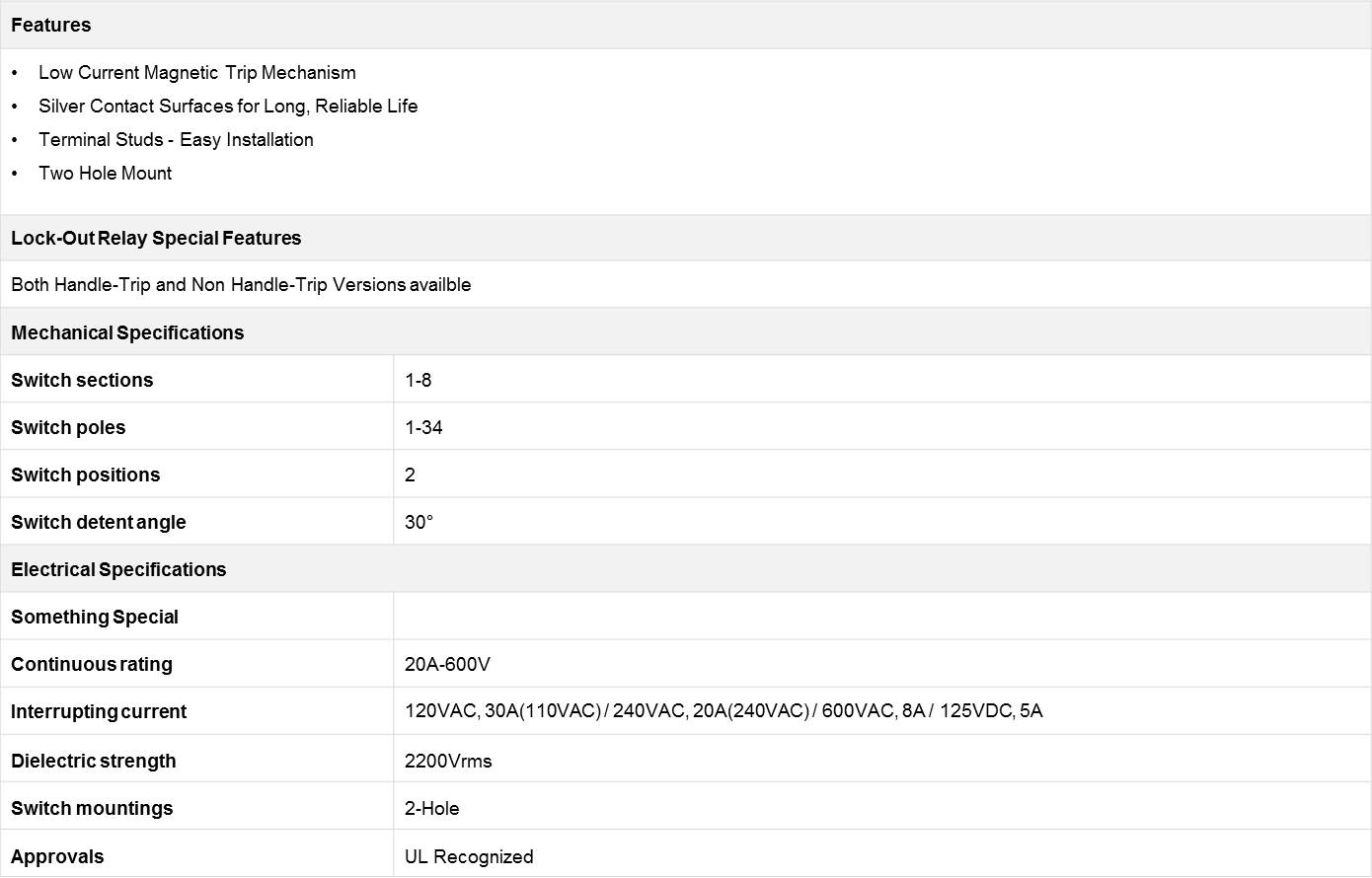This screenshot has width=1372, height=878.
Task: Click the Something Special row label
Action: tap(95, 618)
